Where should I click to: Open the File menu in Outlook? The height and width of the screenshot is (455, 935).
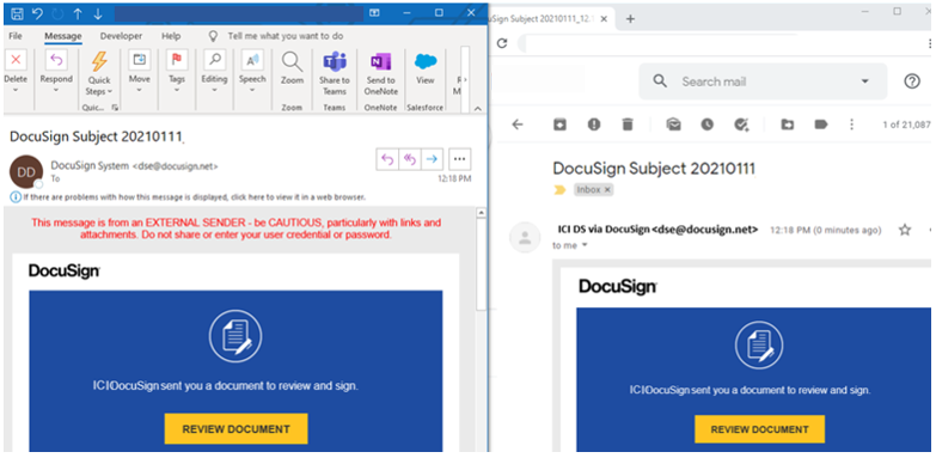(16, 36)
